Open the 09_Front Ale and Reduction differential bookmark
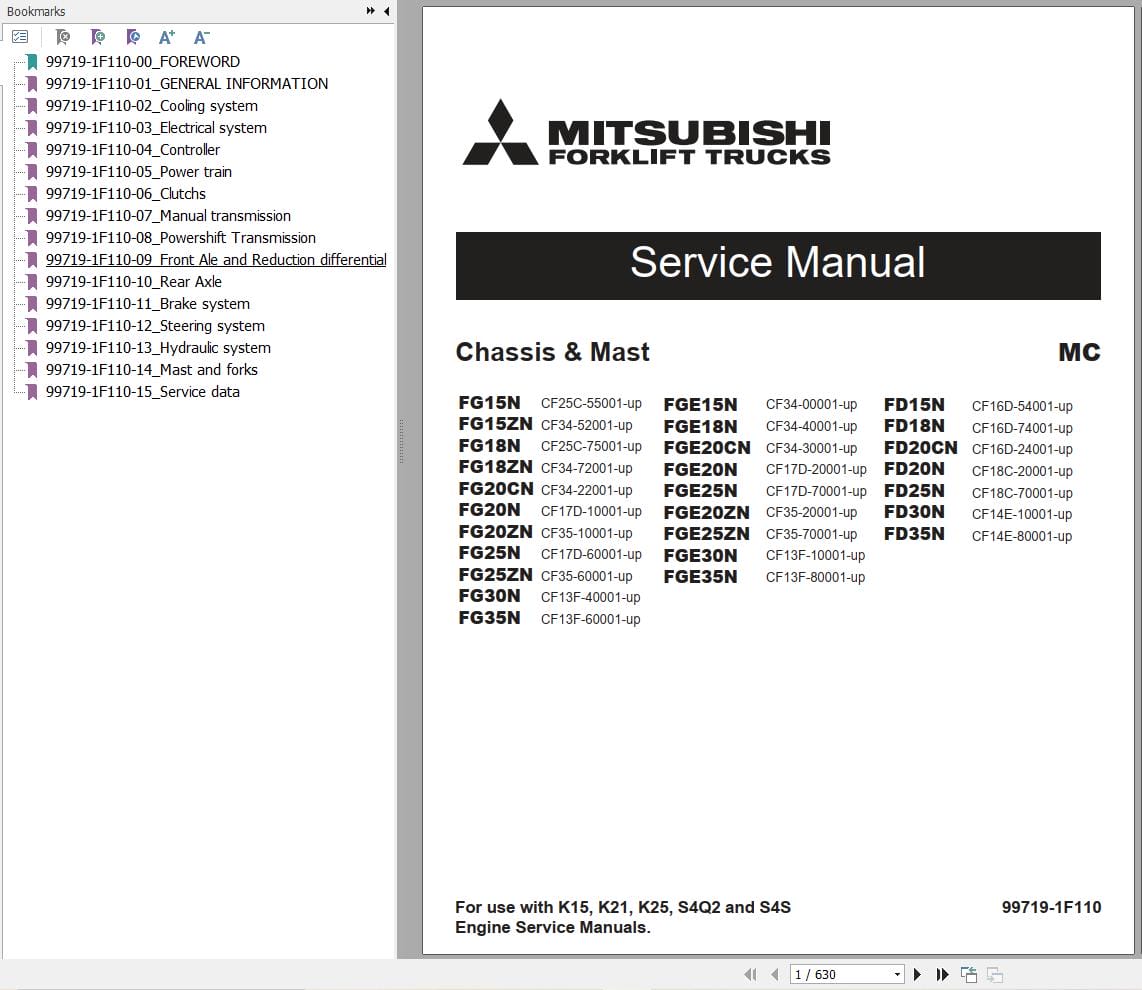The width and height of the screenshot is (1142, 990). coord(216,259)
